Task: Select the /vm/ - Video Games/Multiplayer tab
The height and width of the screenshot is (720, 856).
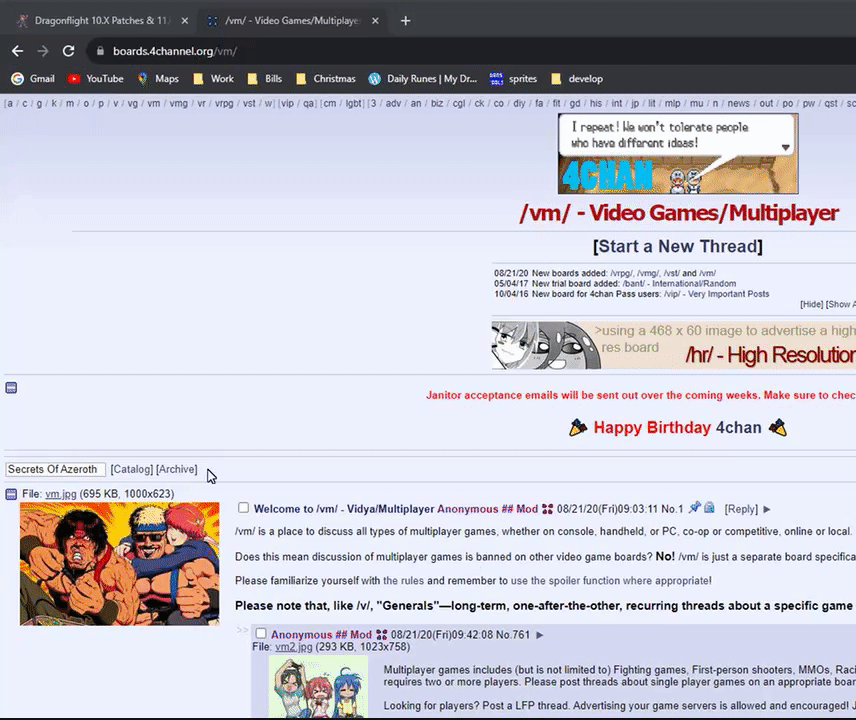Action: (x=292, y=21)
